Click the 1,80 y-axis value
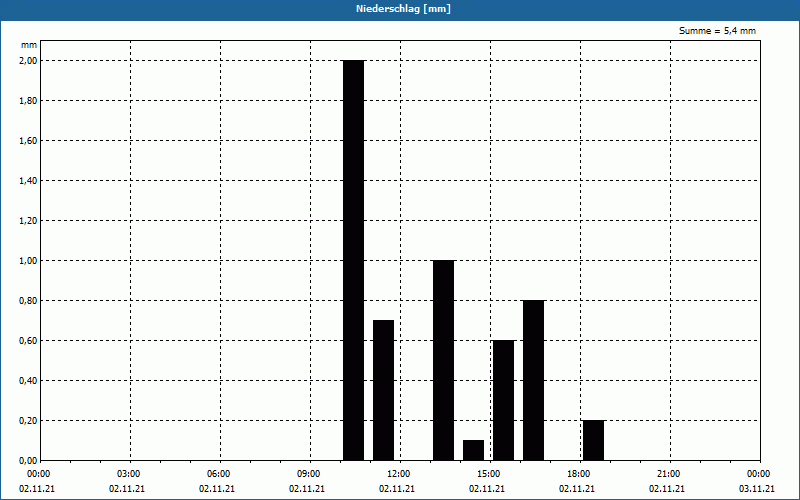Viewport: 800px width, 500px height. [x=28, y=101]
